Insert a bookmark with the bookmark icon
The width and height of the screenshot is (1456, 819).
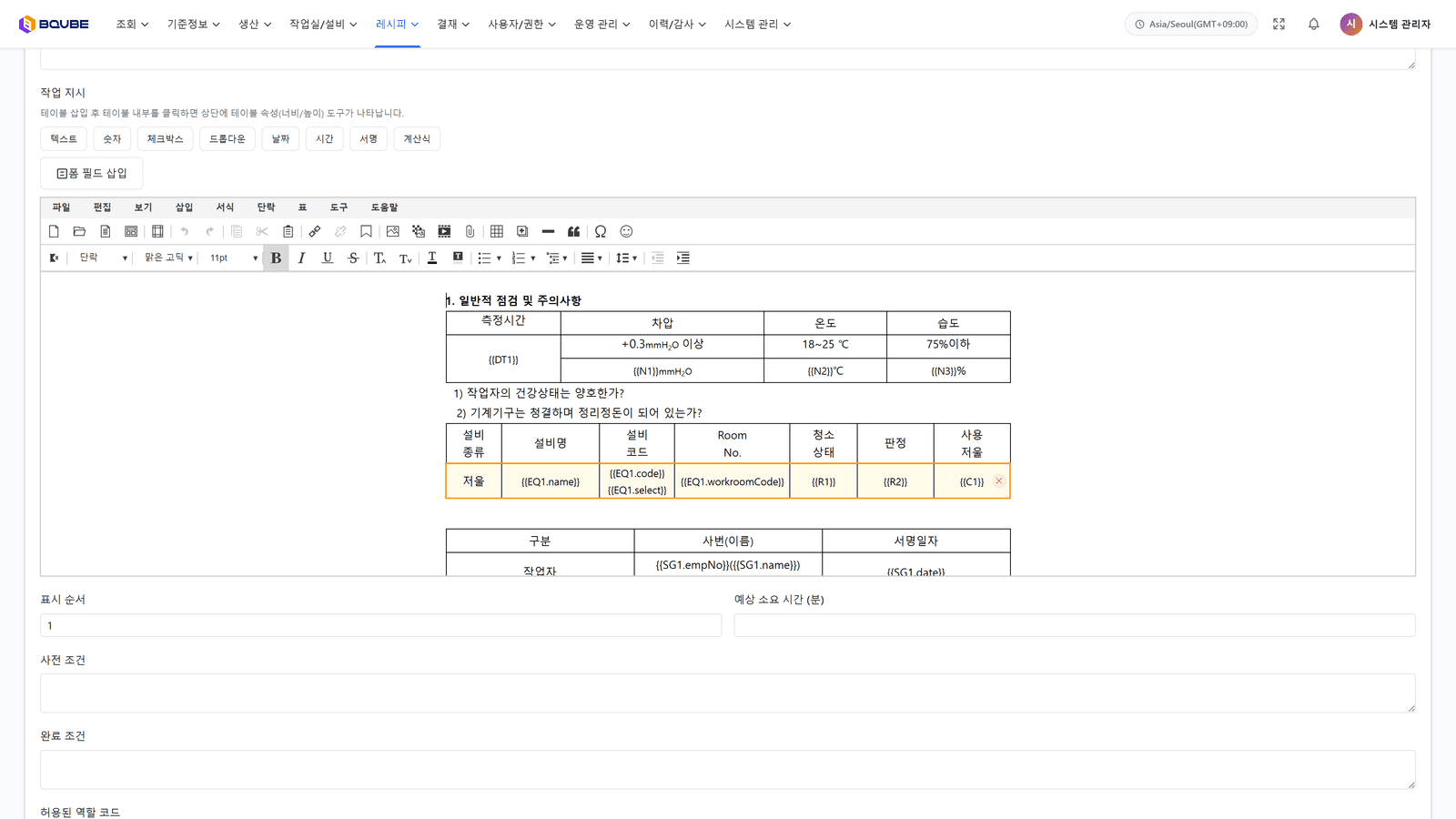click(366, 232)
